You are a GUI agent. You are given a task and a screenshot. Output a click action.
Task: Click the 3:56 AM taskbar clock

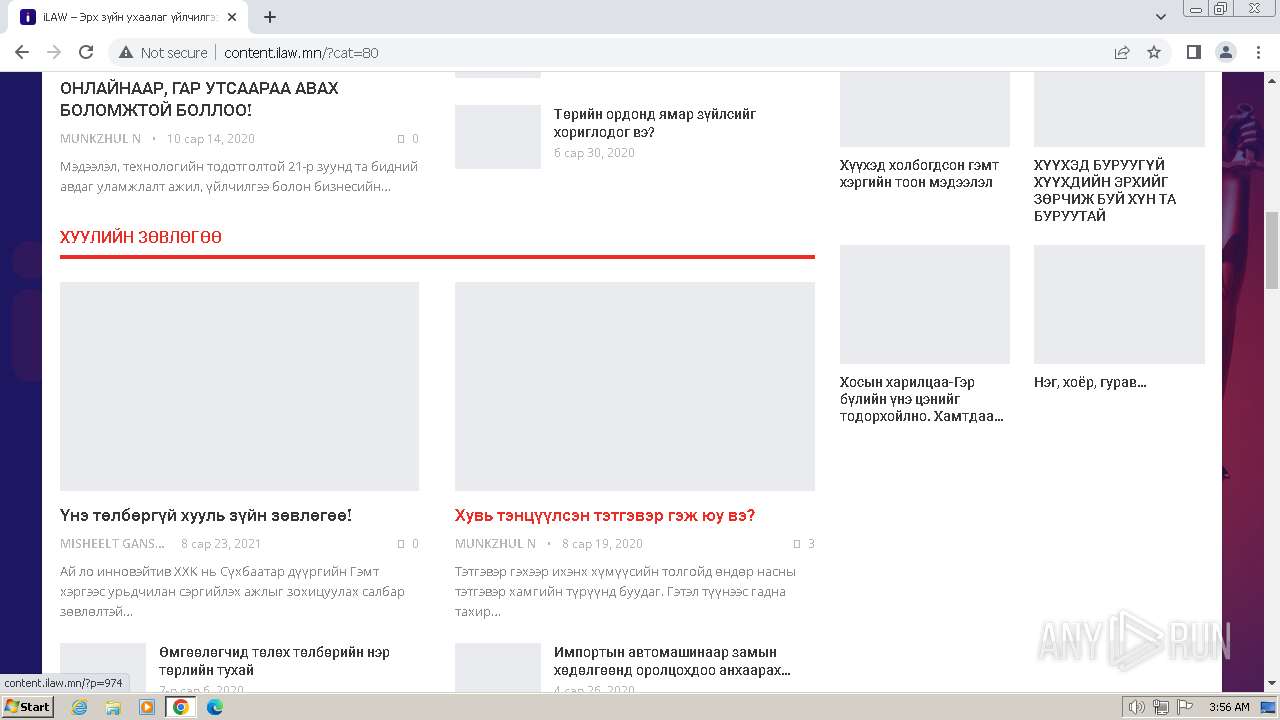(x=1229, y=707)
